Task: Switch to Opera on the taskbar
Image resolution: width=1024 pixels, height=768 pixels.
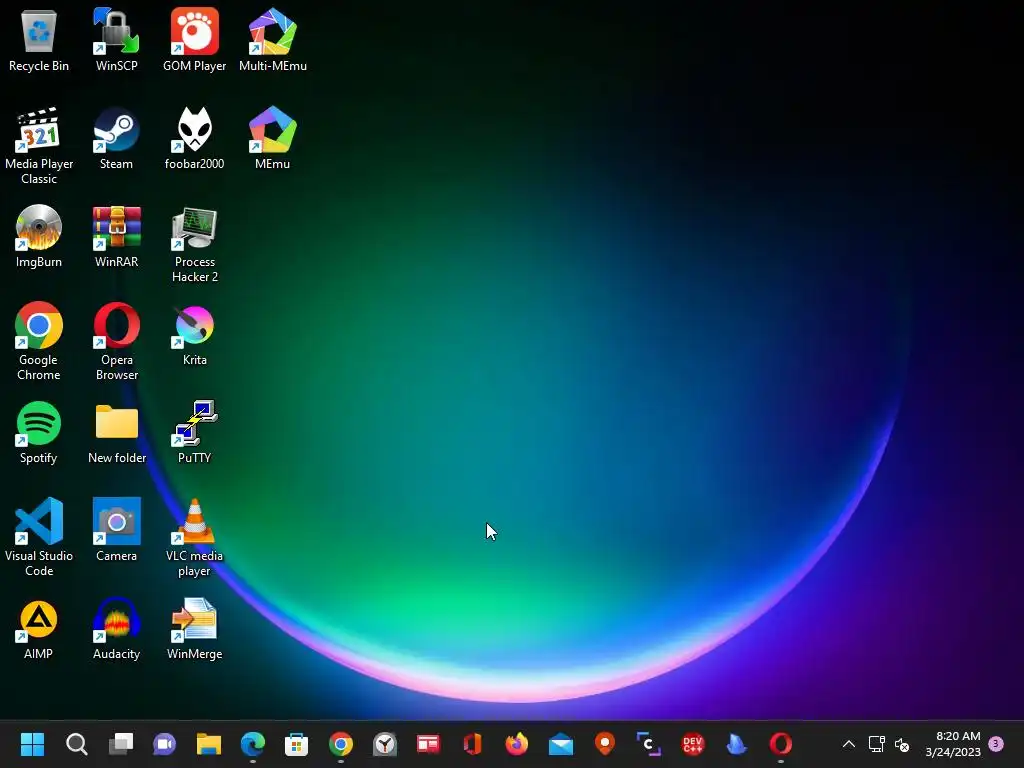Action: tap(781, 744)
